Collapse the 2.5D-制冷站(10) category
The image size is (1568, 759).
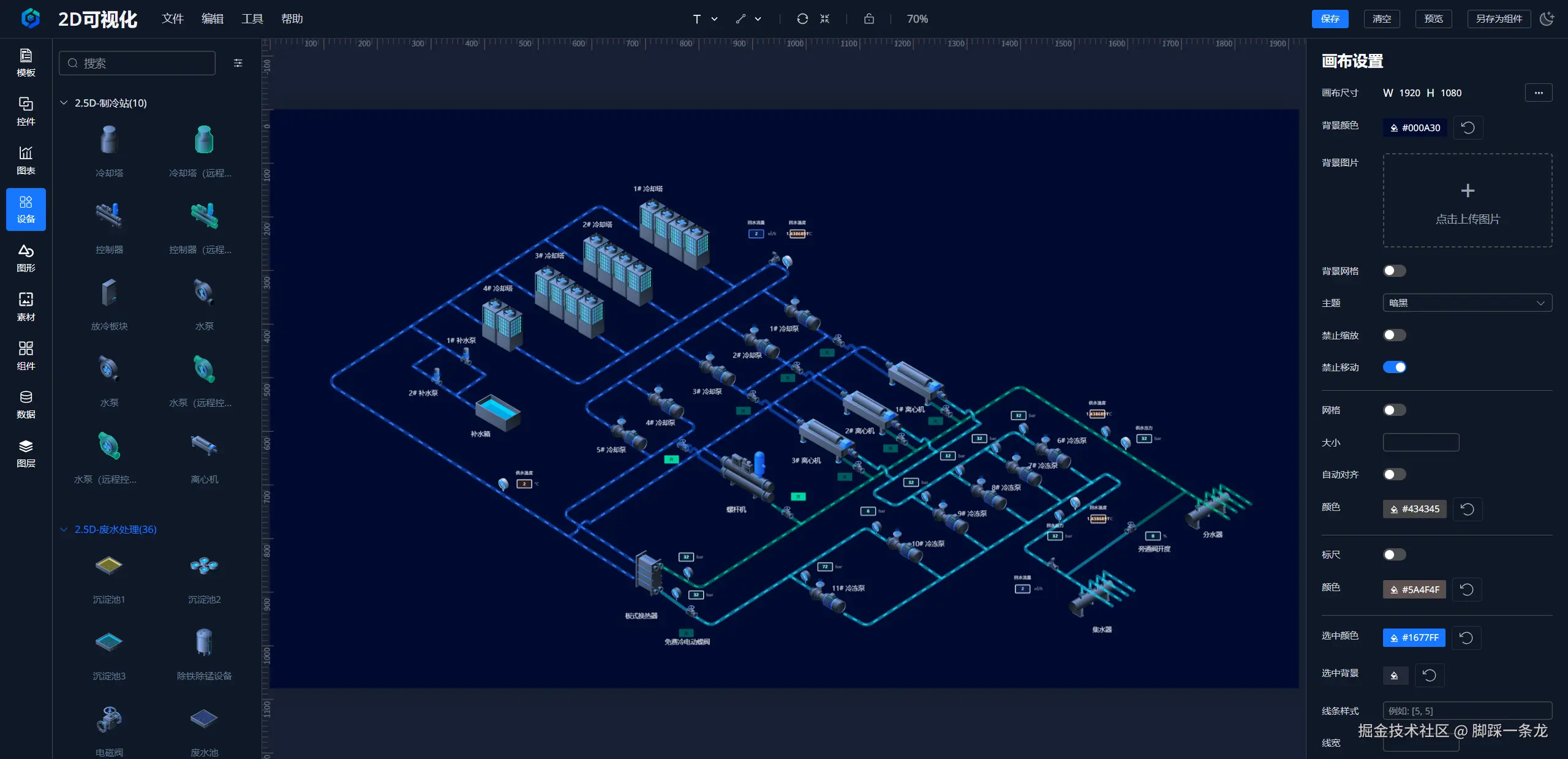click(64, 103)
